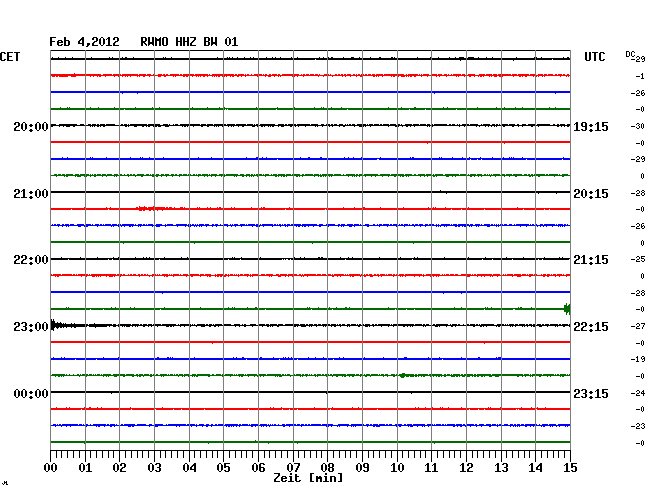The height and width of the screenshot is (494, 650).
Task: Click the "DC" column header
Action: click(630, 54)
